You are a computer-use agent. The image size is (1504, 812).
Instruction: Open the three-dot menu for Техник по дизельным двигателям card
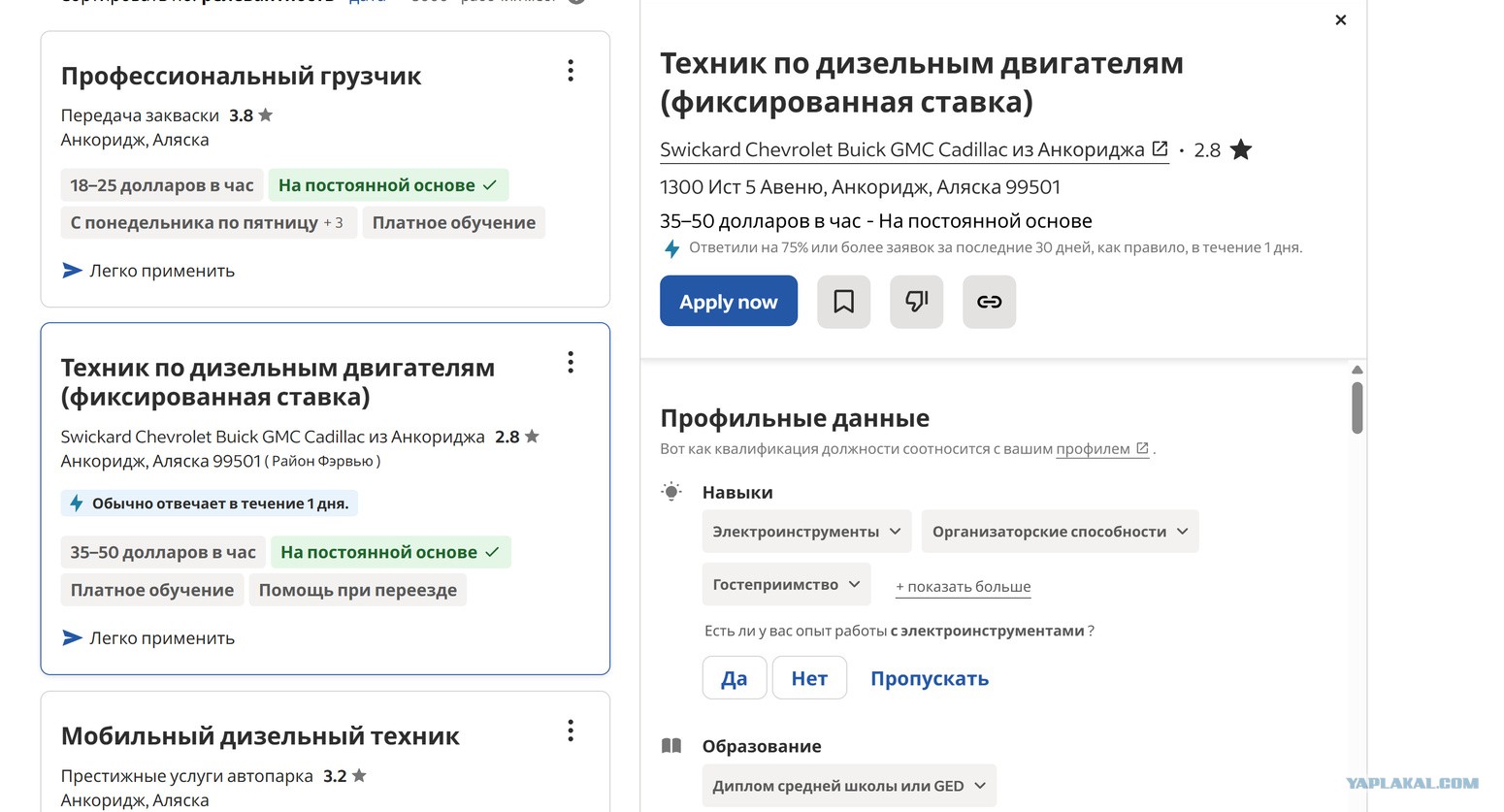pyautogui.click(x=571, y=363)
